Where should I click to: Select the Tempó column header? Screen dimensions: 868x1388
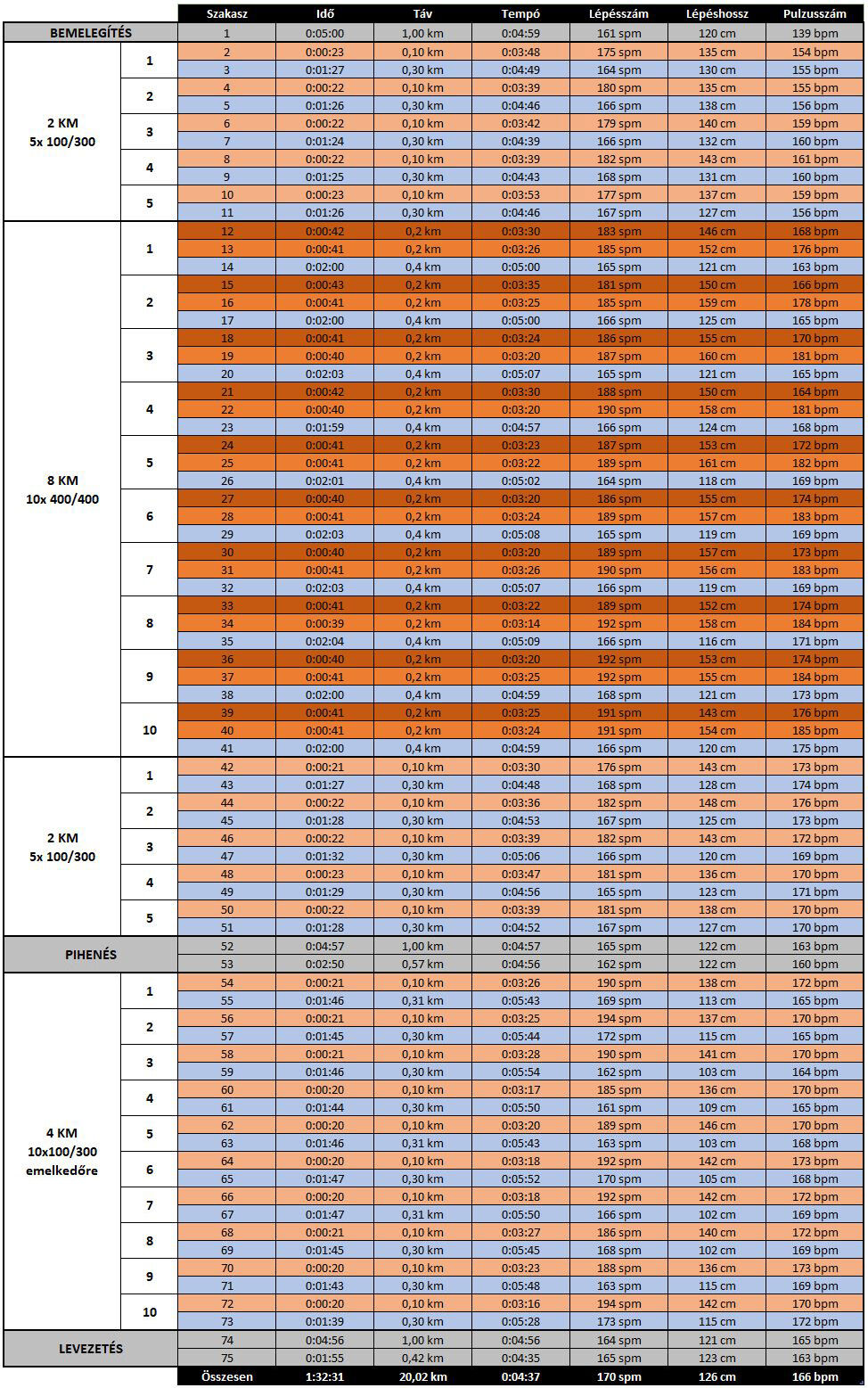(520, 14)
